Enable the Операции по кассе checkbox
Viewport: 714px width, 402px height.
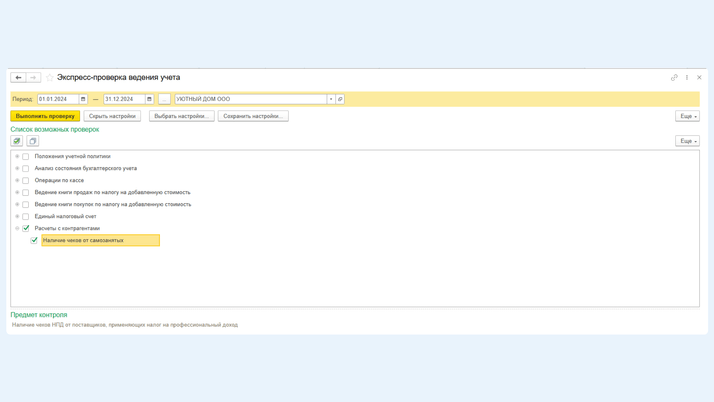tap(26, 180)
